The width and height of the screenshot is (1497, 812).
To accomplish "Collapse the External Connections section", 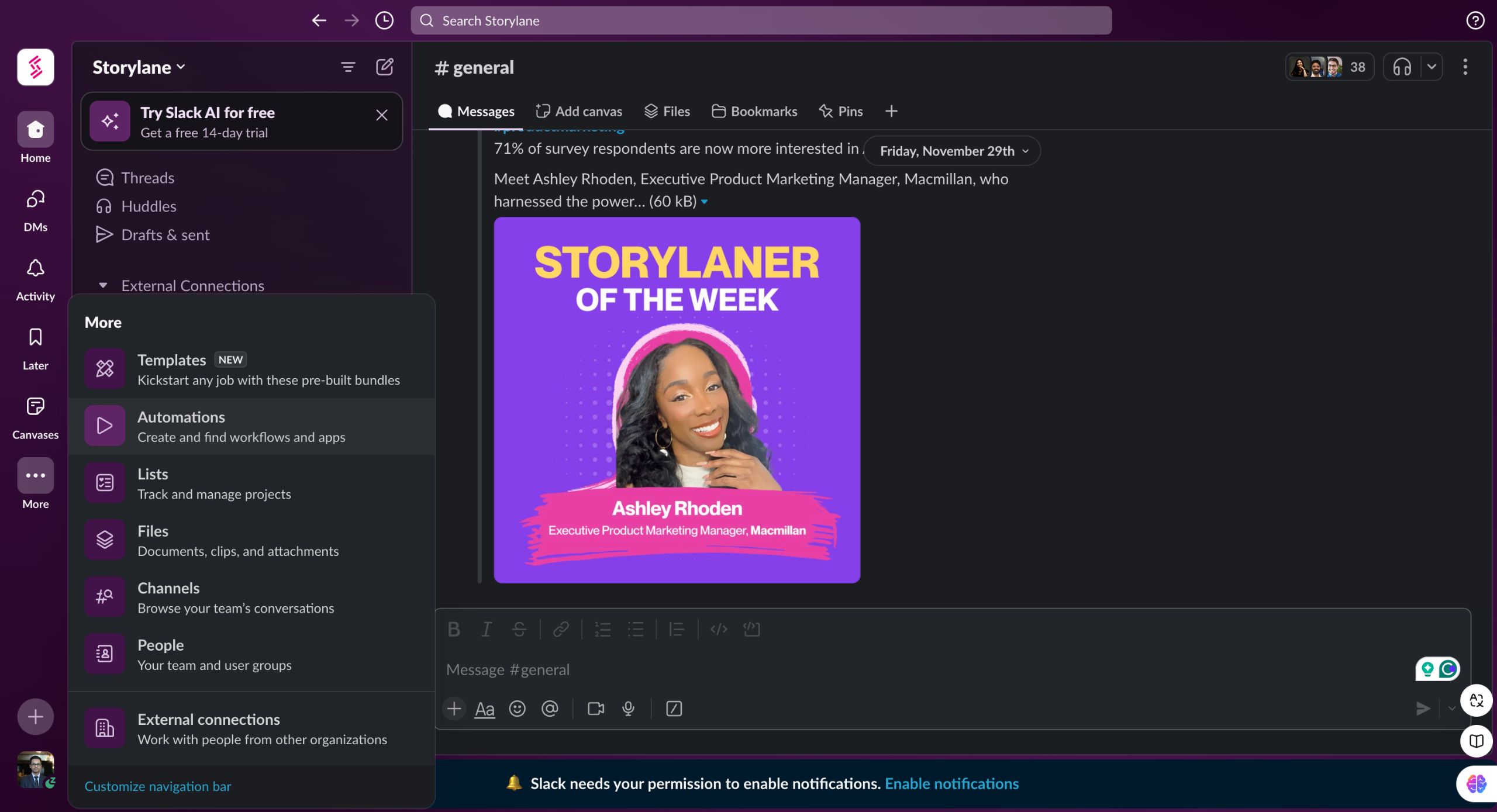I will click(x=104, y=285).
